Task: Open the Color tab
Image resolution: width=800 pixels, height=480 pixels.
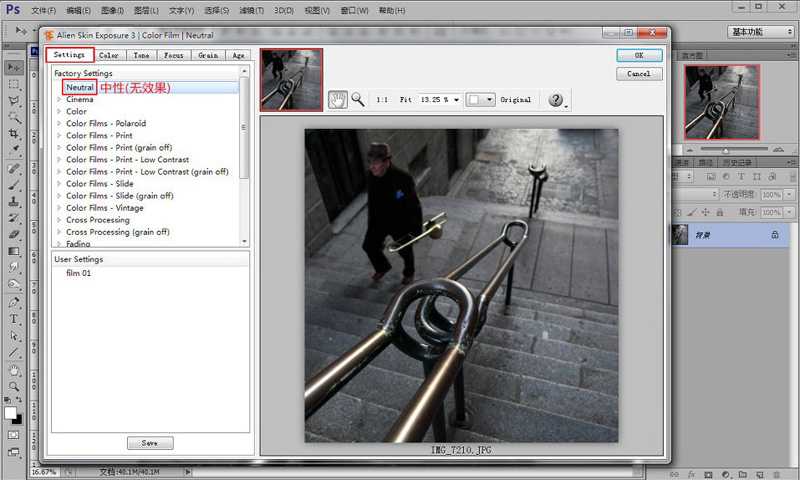Action: click(x=109, y=55)
